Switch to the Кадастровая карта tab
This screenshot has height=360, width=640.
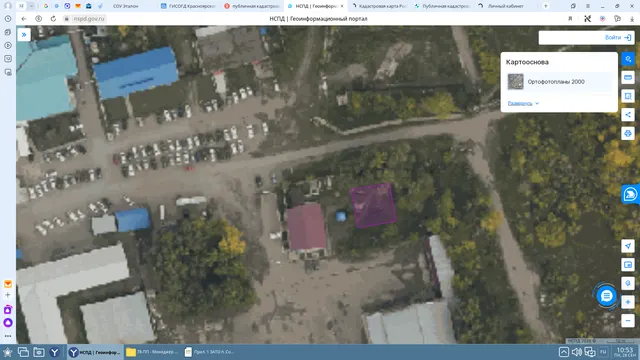tap(380, 6)
